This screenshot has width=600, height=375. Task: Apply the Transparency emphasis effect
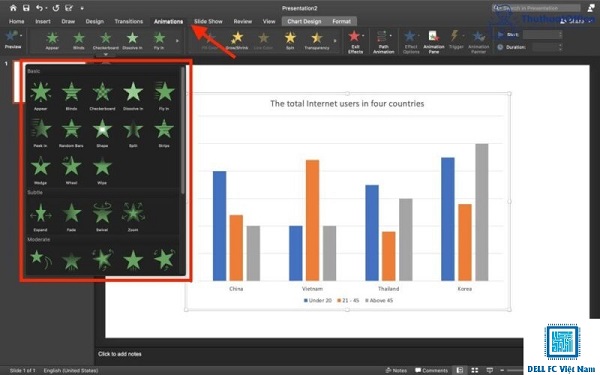coord(317,41)
